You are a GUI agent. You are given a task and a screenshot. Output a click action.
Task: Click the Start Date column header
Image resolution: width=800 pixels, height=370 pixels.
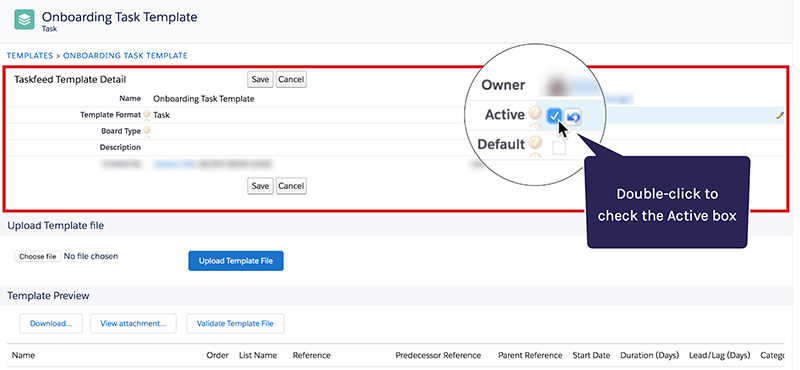pyautogui.click(x=591, y=355)
